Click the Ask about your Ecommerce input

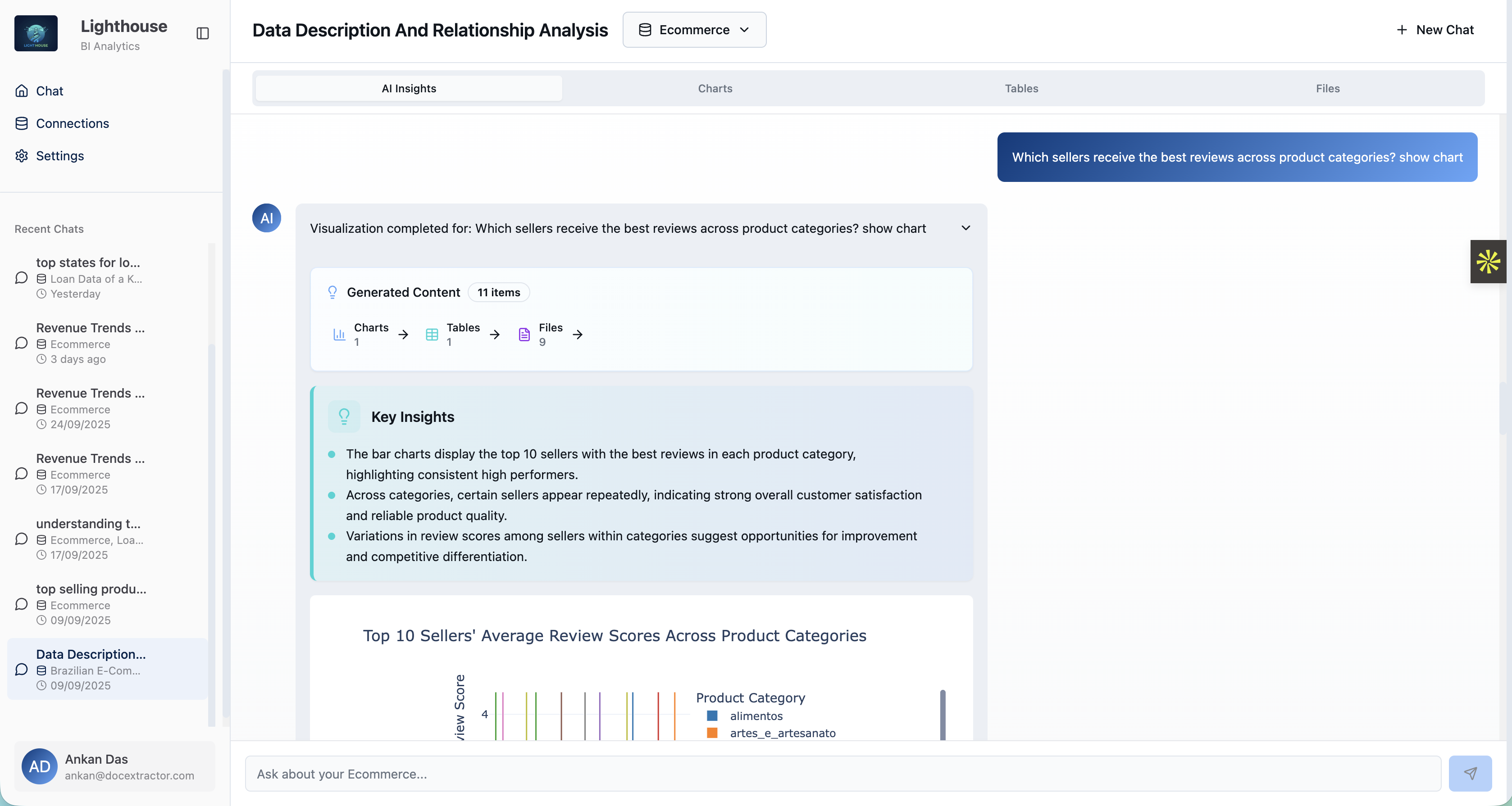[843, 773]
